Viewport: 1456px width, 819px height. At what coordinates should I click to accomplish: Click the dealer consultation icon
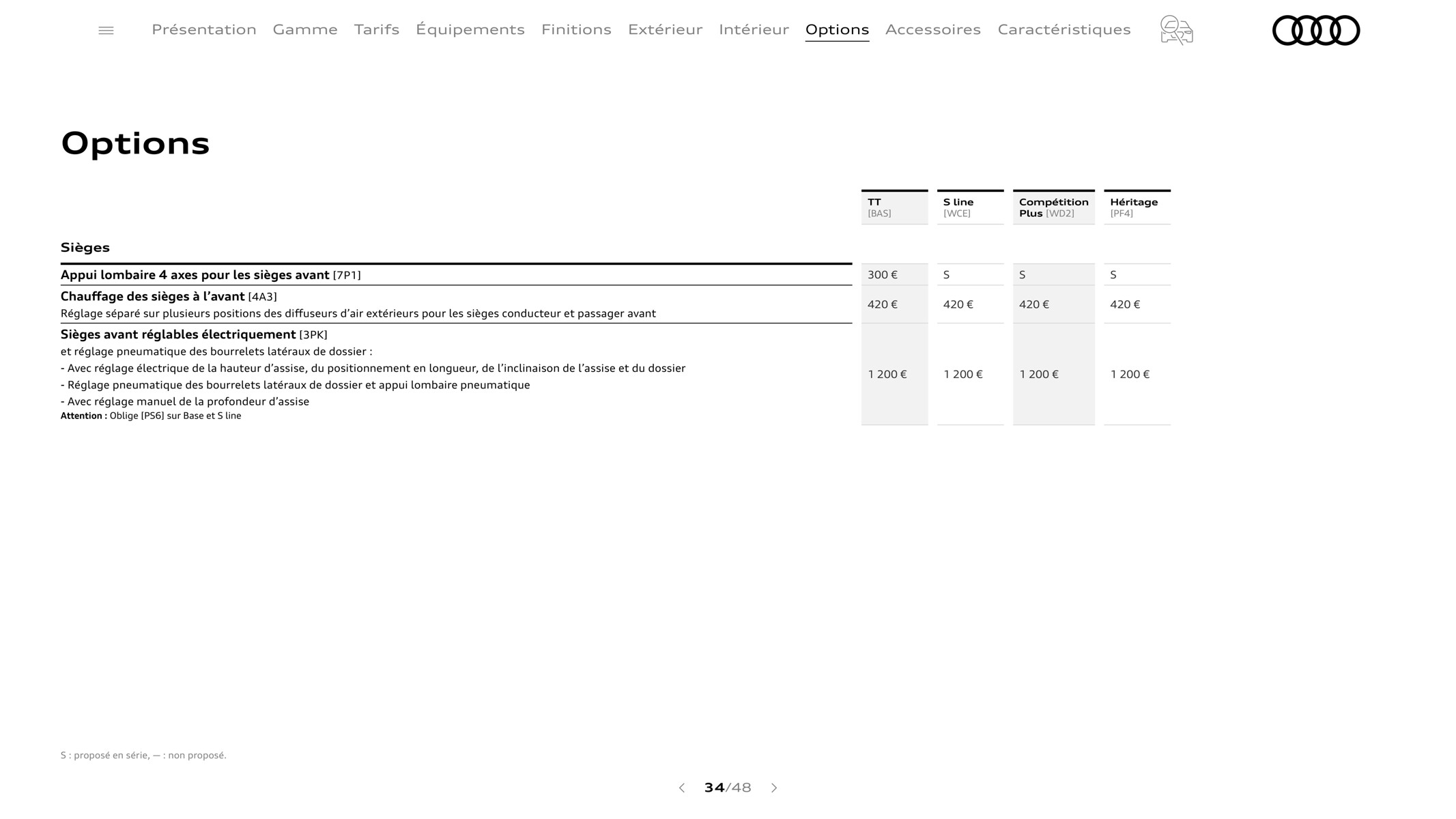tap(1176, 30)
